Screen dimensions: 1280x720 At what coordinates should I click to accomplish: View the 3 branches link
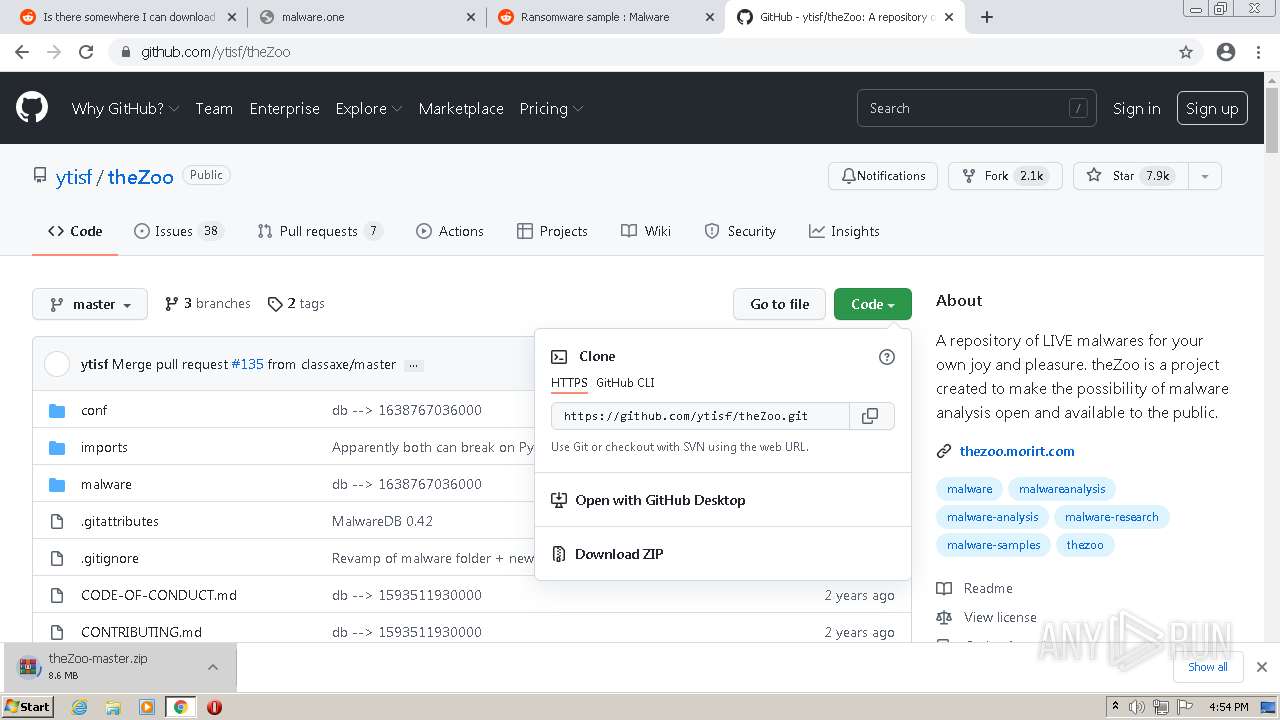208,304
